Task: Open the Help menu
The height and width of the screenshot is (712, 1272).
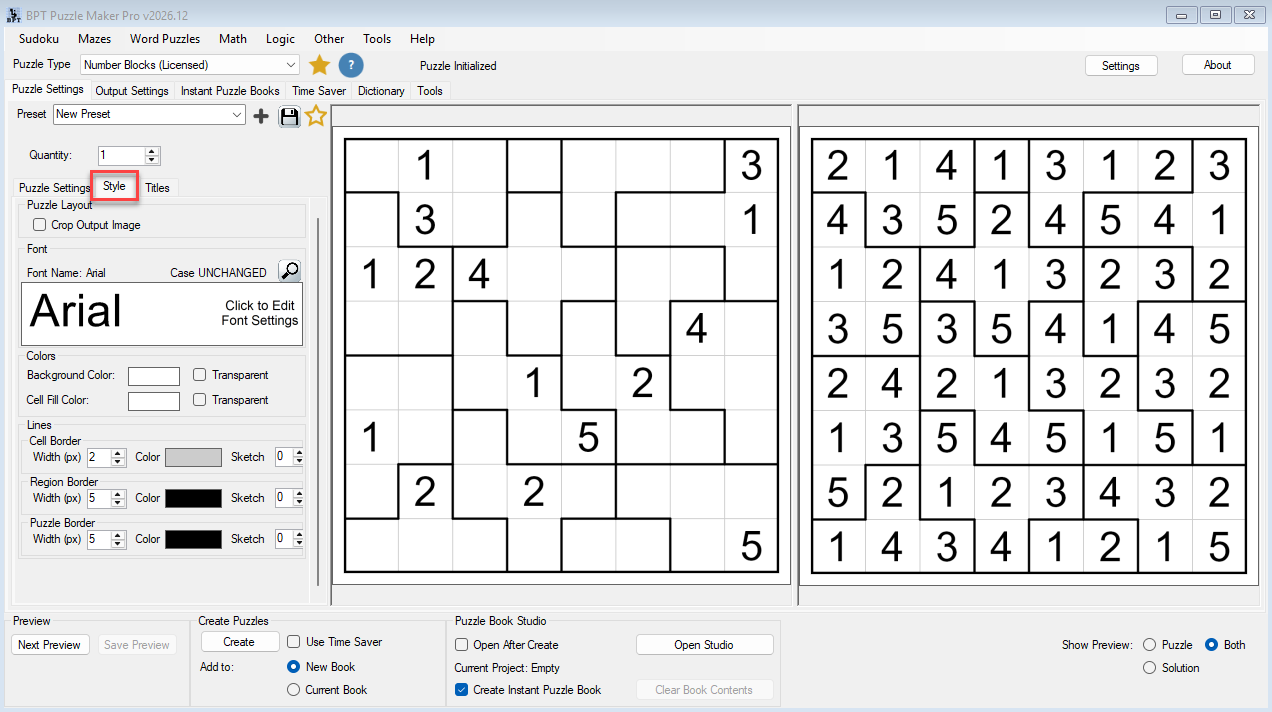Action: [x=422, y=39]
